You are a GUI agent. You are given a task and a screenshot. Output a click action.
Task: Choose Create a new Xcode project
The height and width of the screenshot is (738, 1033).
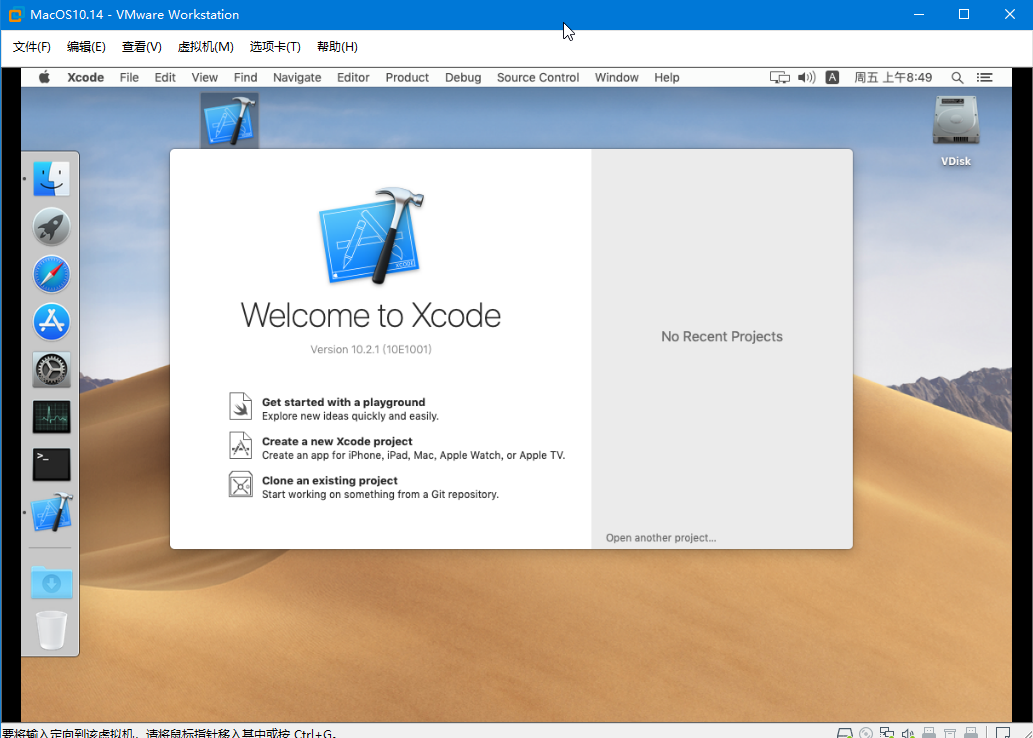[337, 441]
